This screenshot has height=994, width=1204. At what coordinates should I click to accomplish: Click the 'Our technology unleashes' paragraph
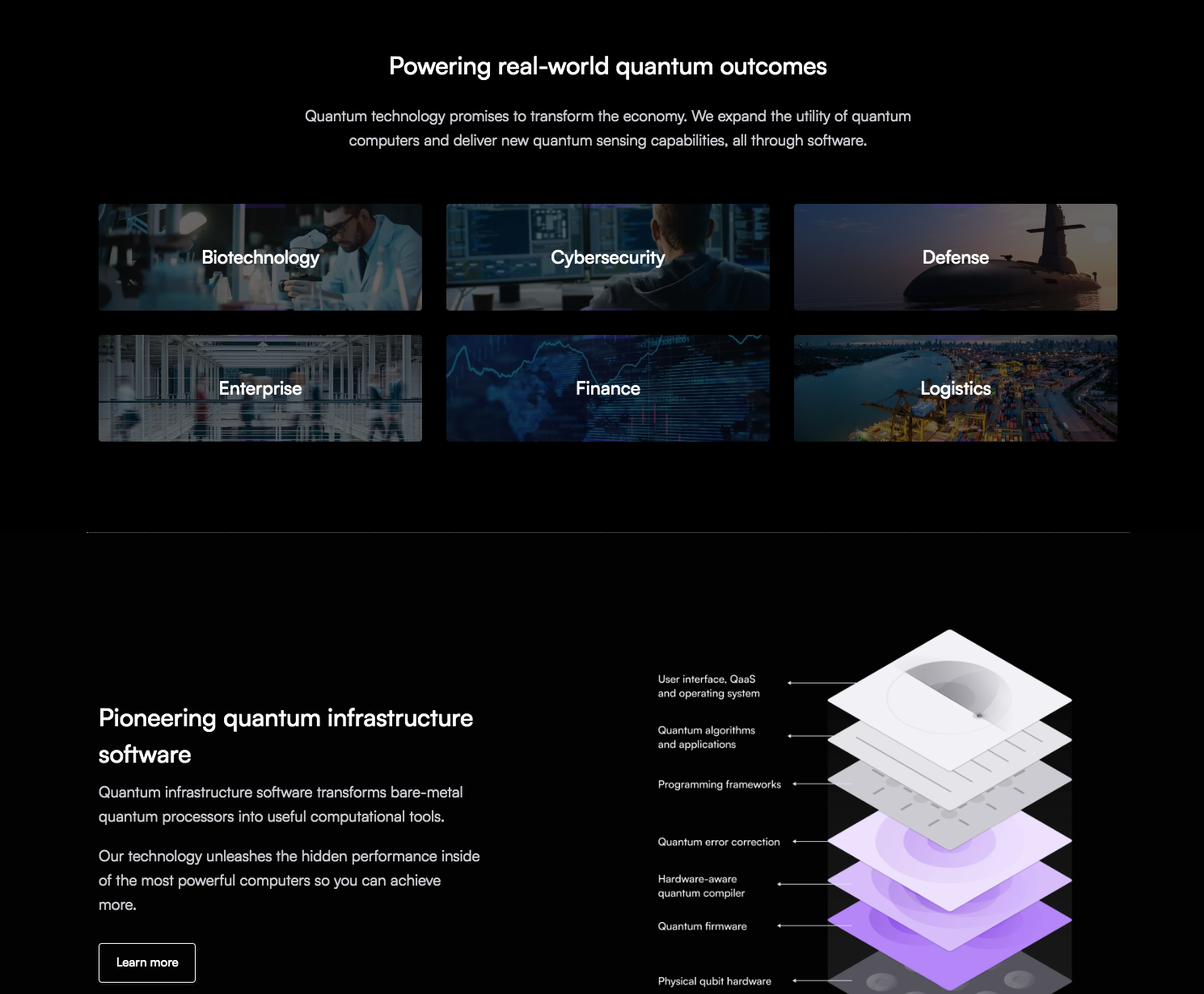(x=289, y=880)
